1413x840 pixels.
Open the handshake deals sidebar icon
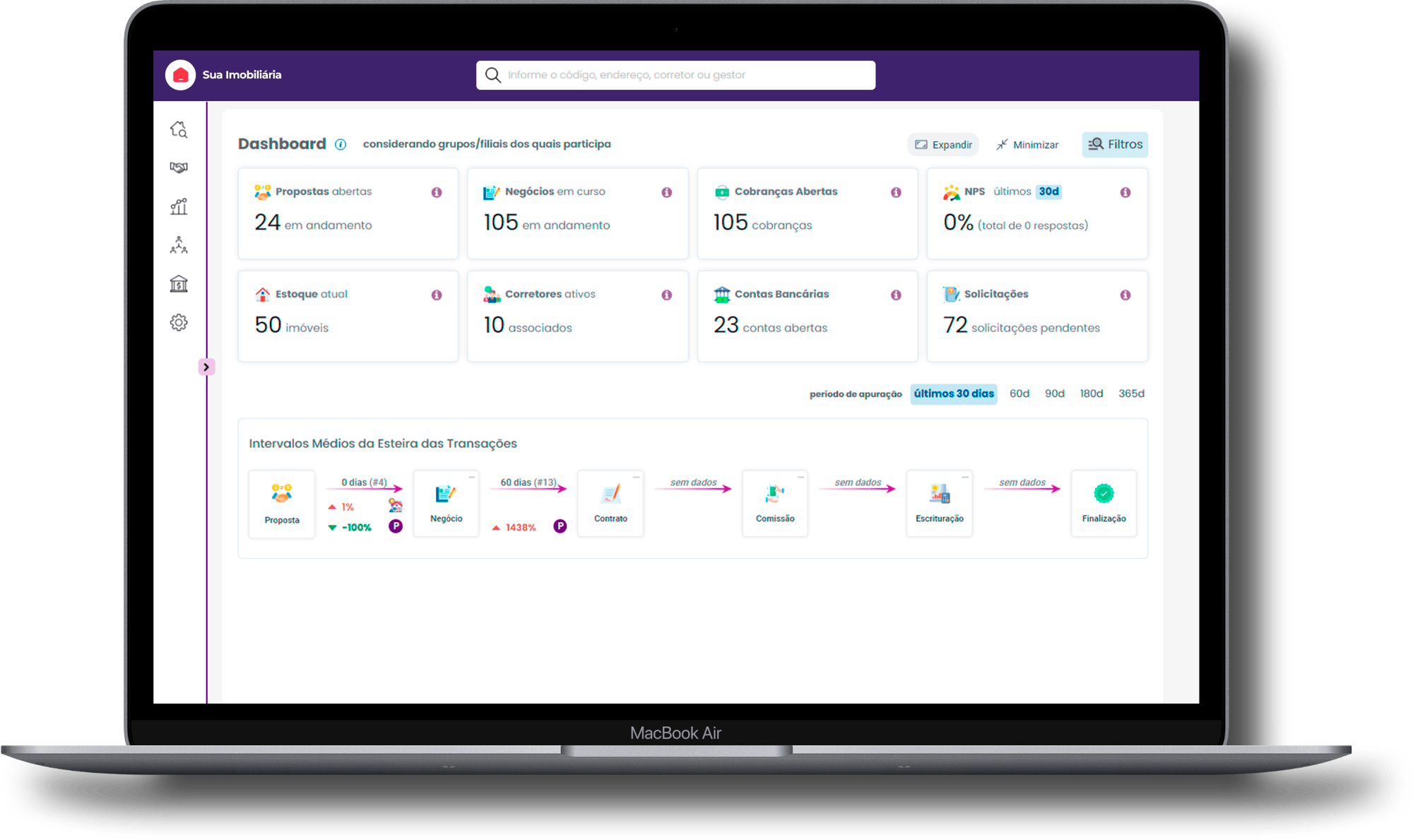(x=179, y=167)
